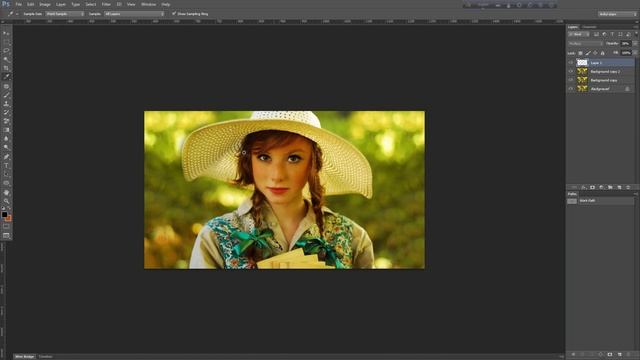Click the foreground color swatch

pyautogui.click(x=4, y=214)
